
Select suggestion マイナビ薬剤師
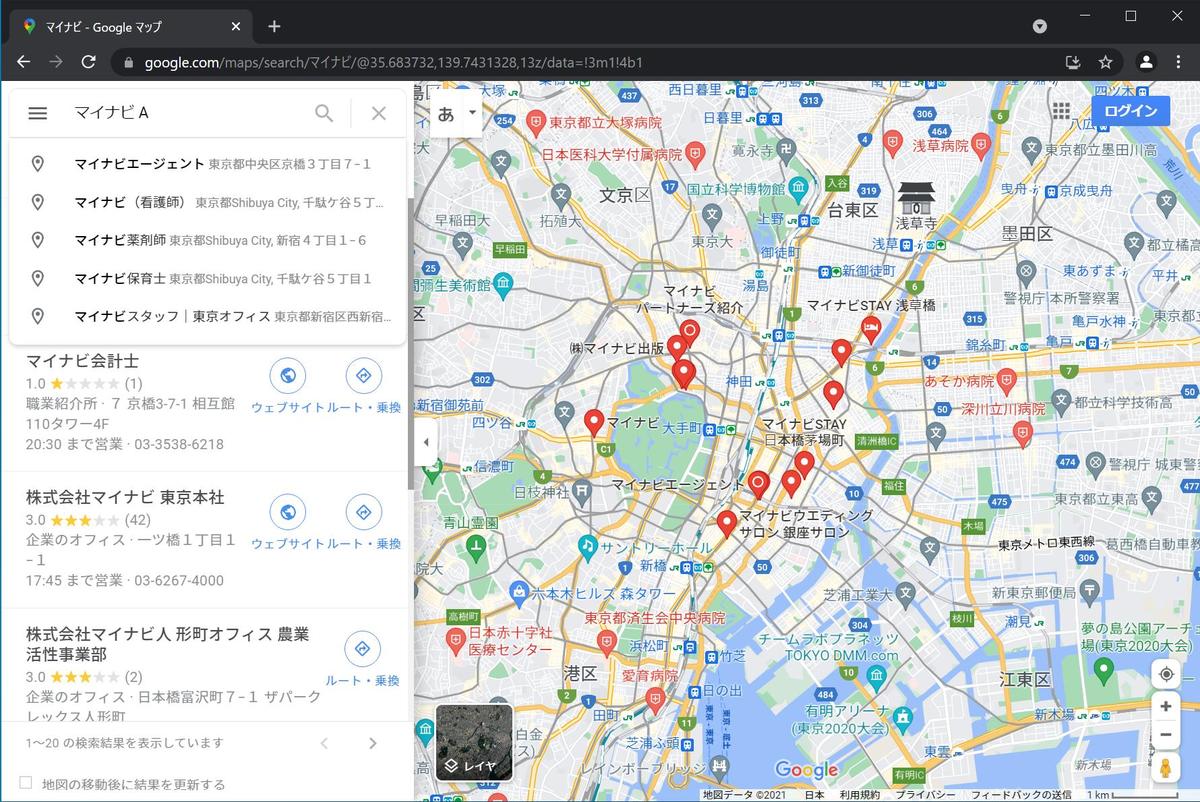(x=208, y=240)
